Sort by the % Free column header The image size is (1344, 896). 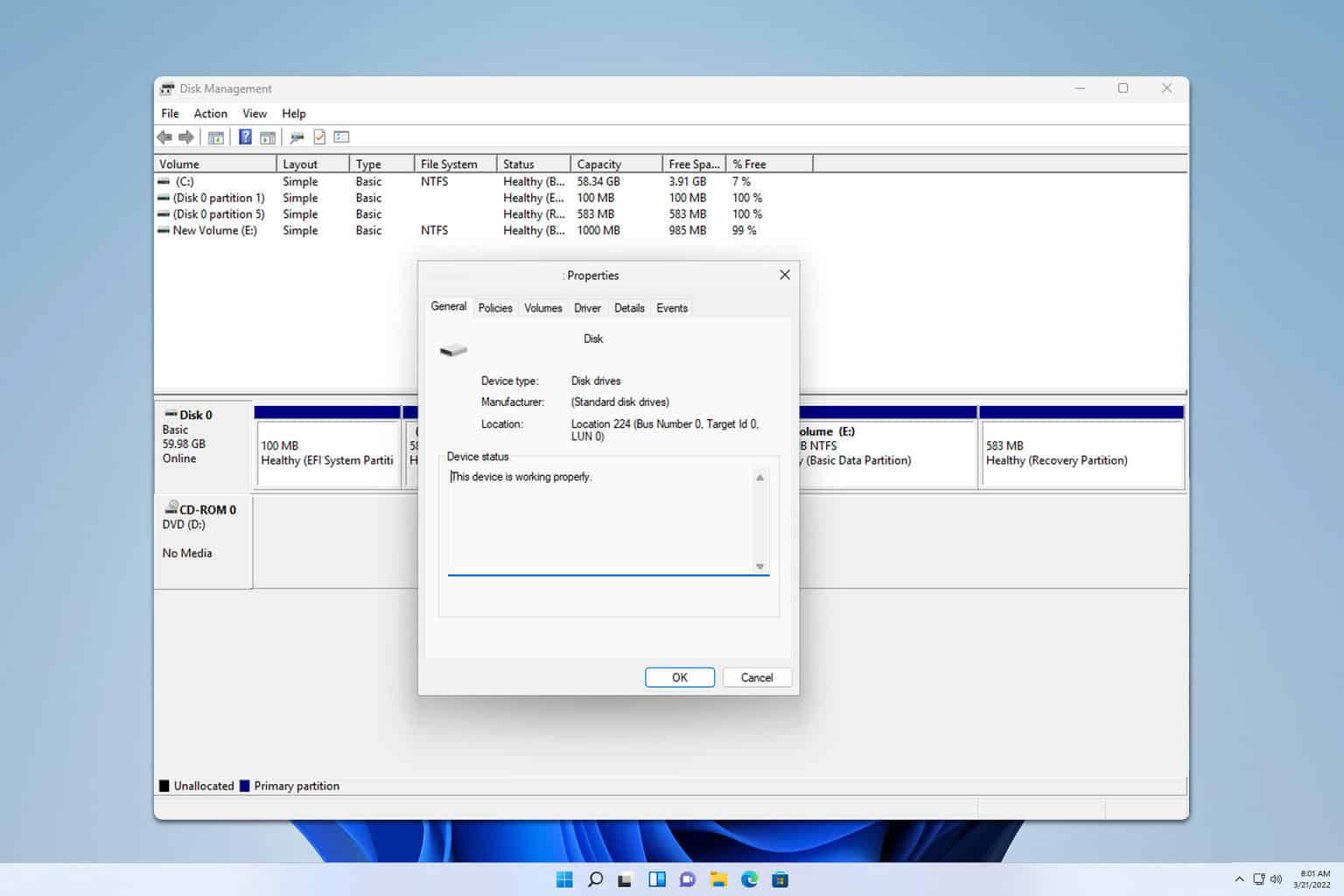coord(770,164)
